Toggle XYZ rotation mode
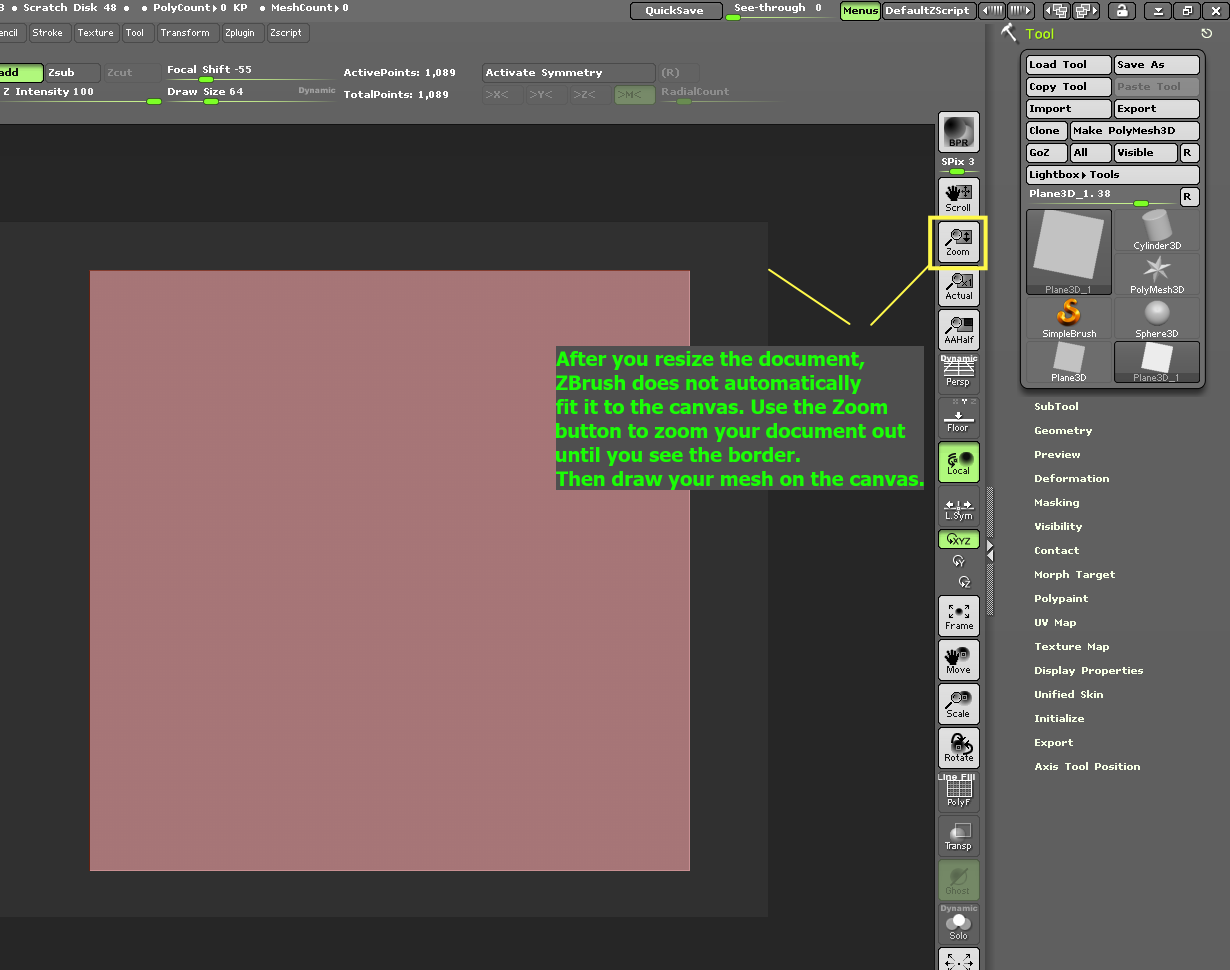 pyautogui.click(x=959, y=540)
